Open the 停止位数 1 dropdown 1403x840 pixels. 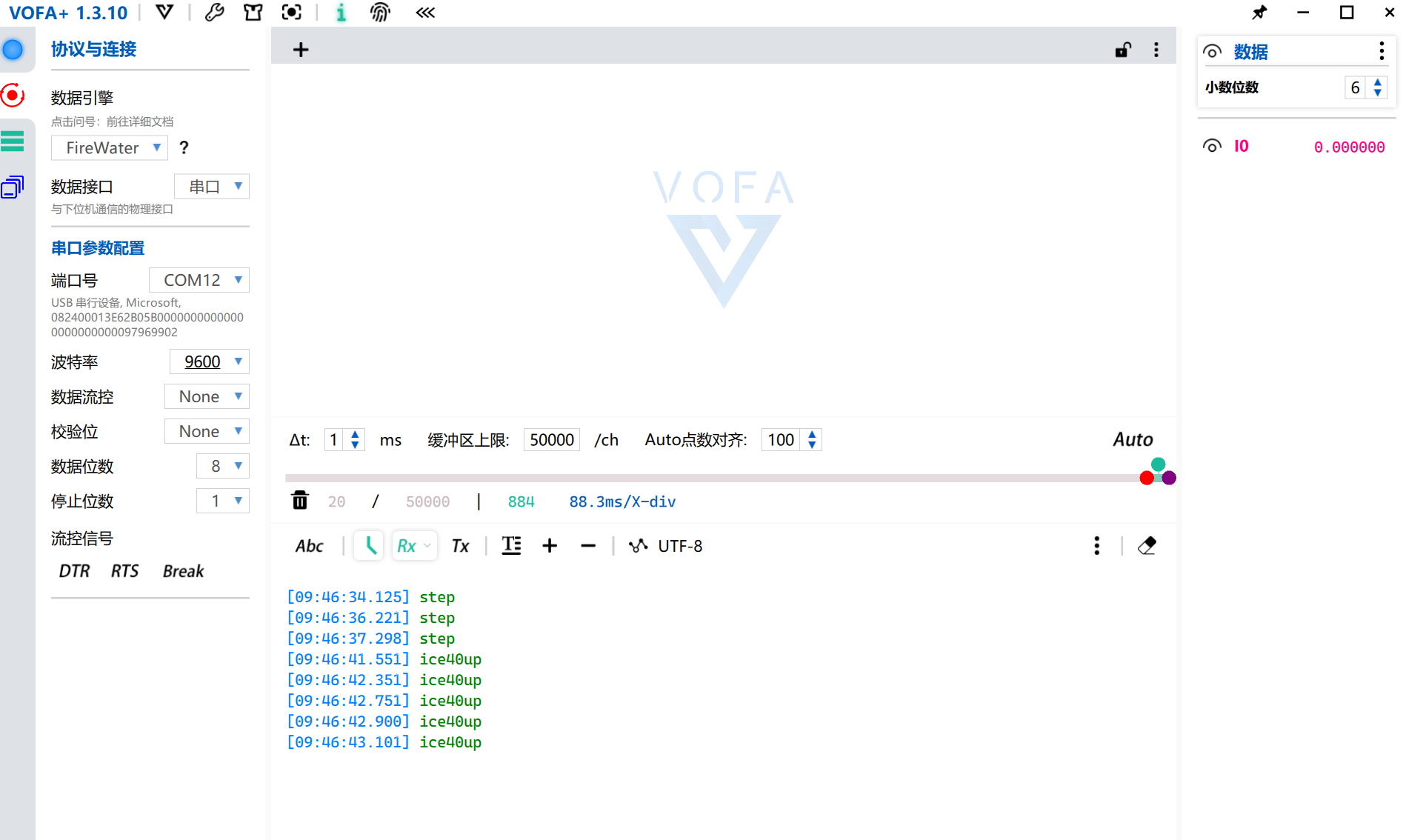[x=223, y=501]
